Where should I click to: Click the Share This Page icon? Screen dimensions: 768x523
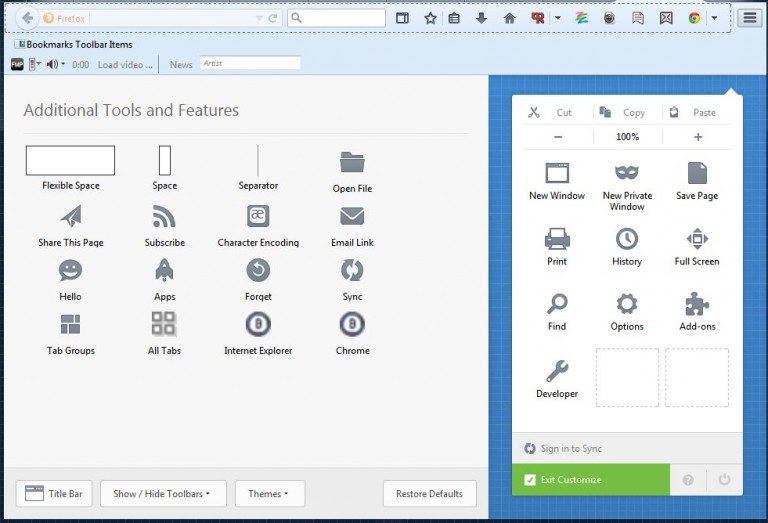point(70,217)
